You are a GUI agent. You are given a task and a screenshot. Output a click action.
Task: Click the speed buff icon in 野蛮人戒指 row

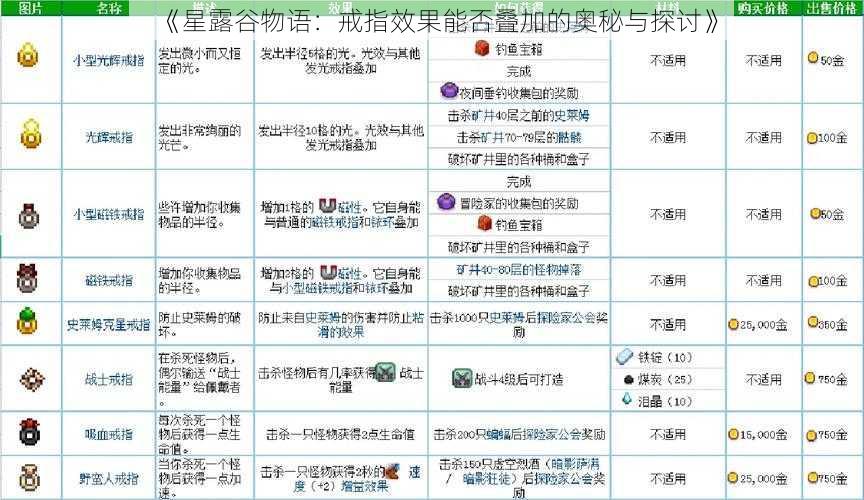pos(392,471)
